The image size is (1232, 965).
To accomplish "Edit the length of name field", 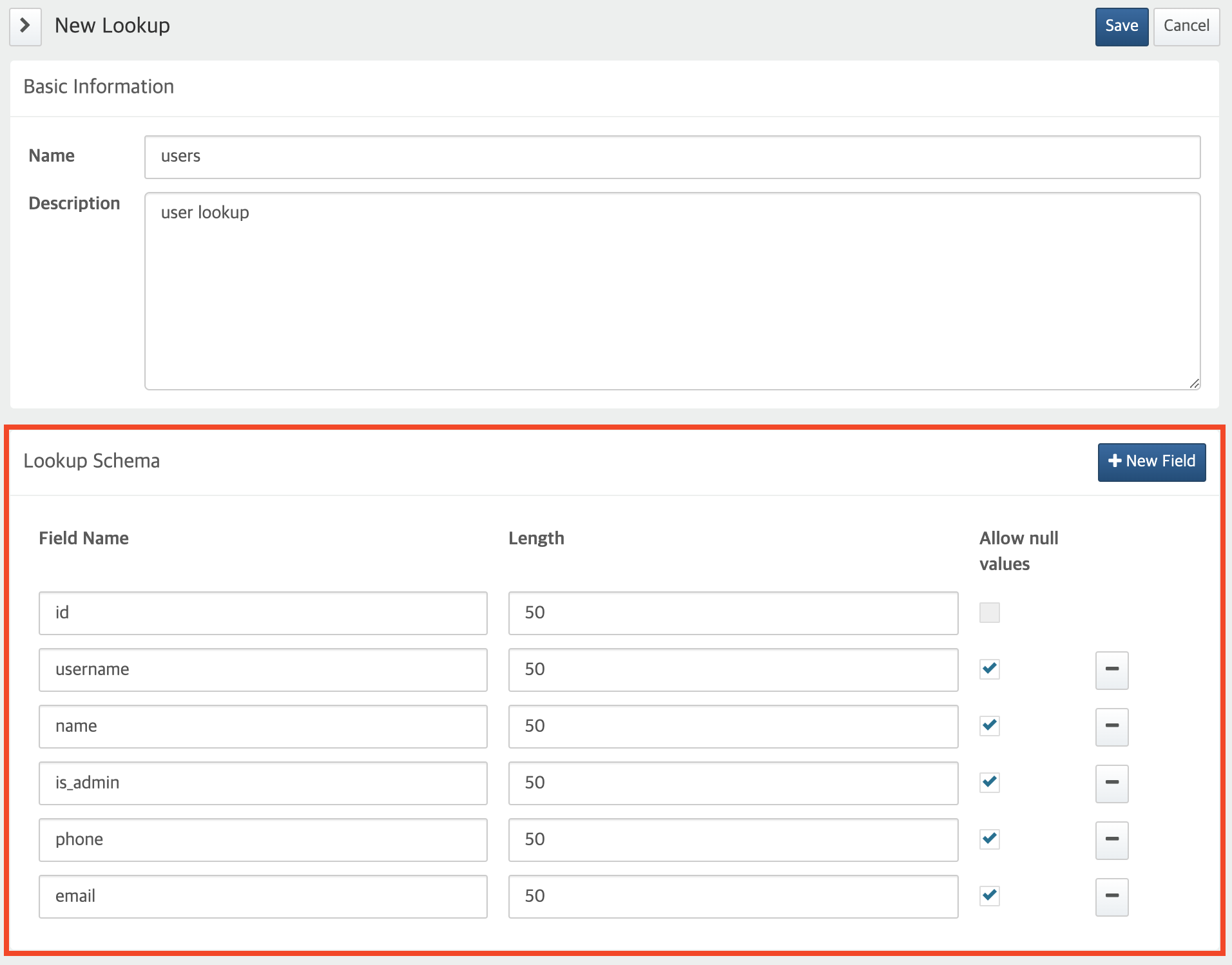I will (733, 727).
